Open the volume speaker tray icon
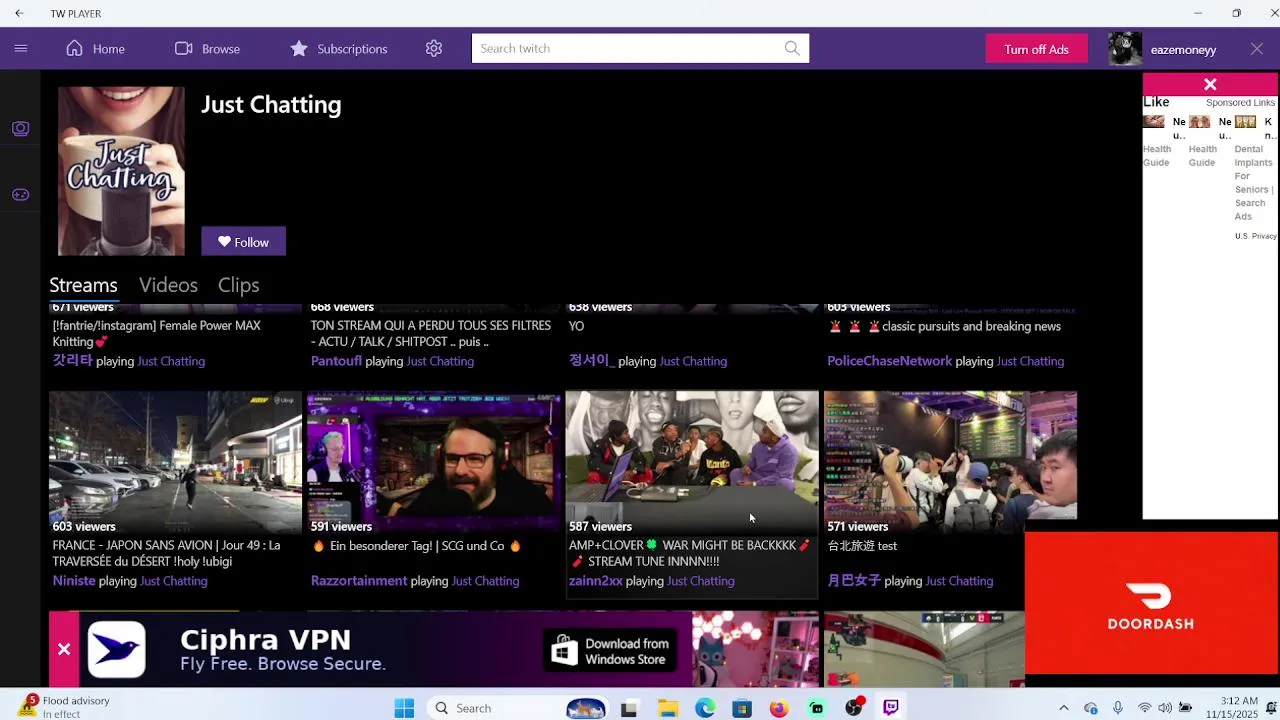The height and width of the screenshot is (720, 1280). (1165, 708)
